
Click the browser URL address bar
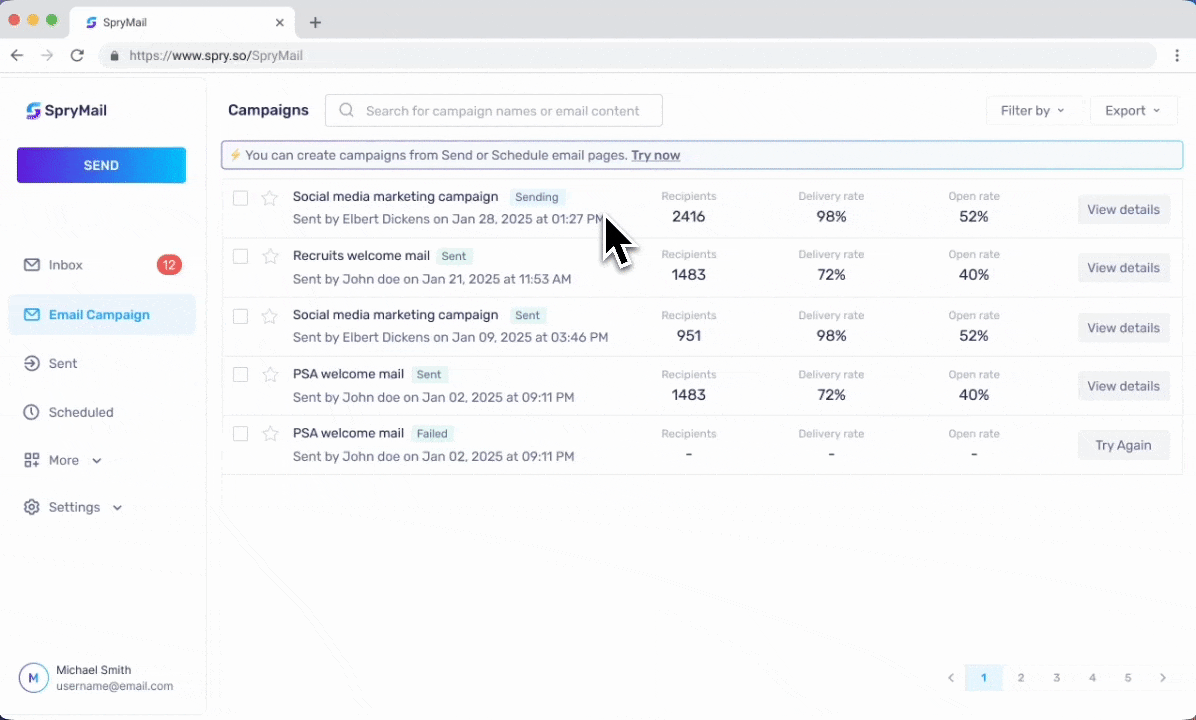[628, 56]
